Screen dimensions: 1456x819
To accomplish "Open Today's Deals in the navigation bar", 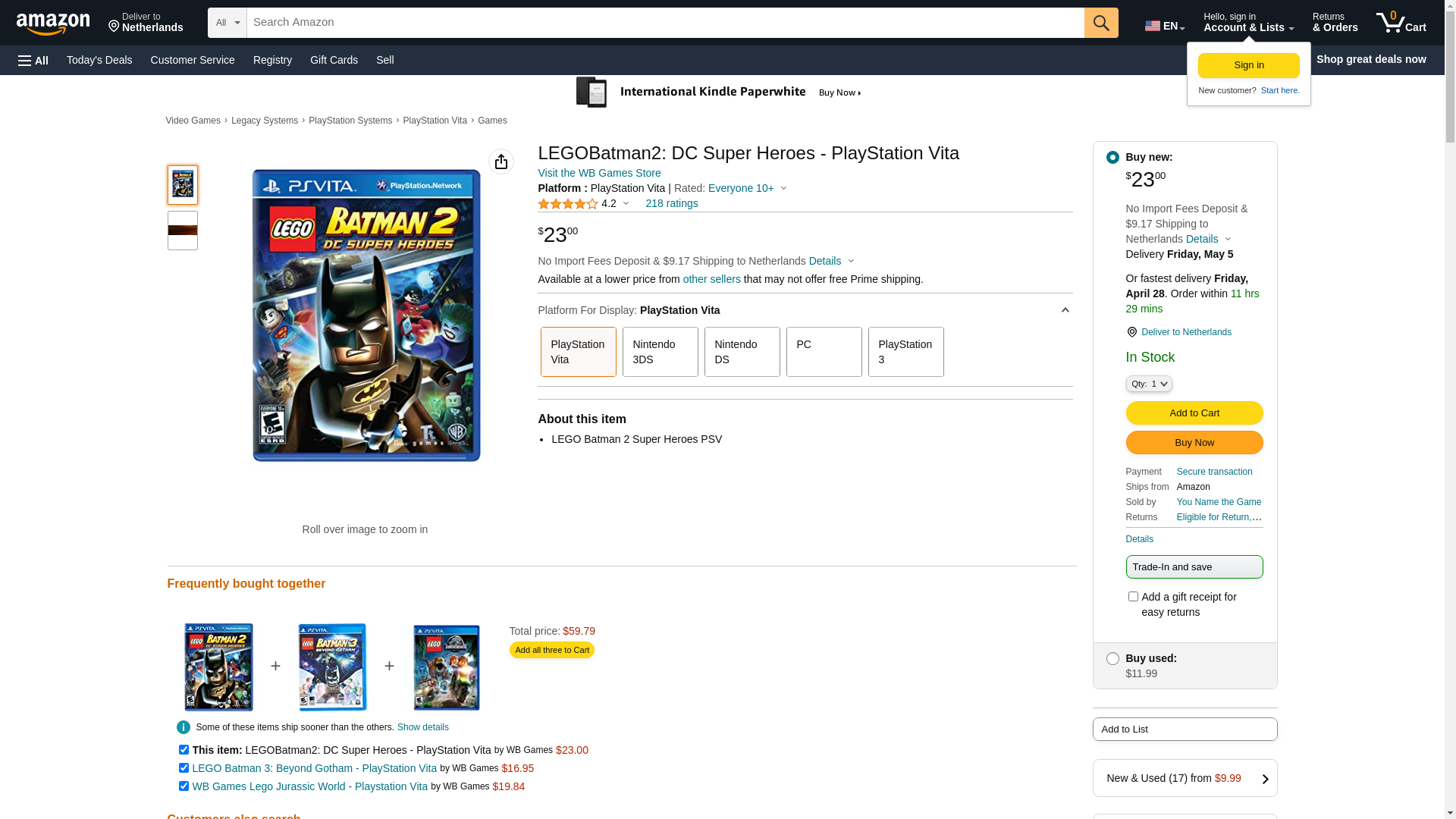I will [99, 60].
